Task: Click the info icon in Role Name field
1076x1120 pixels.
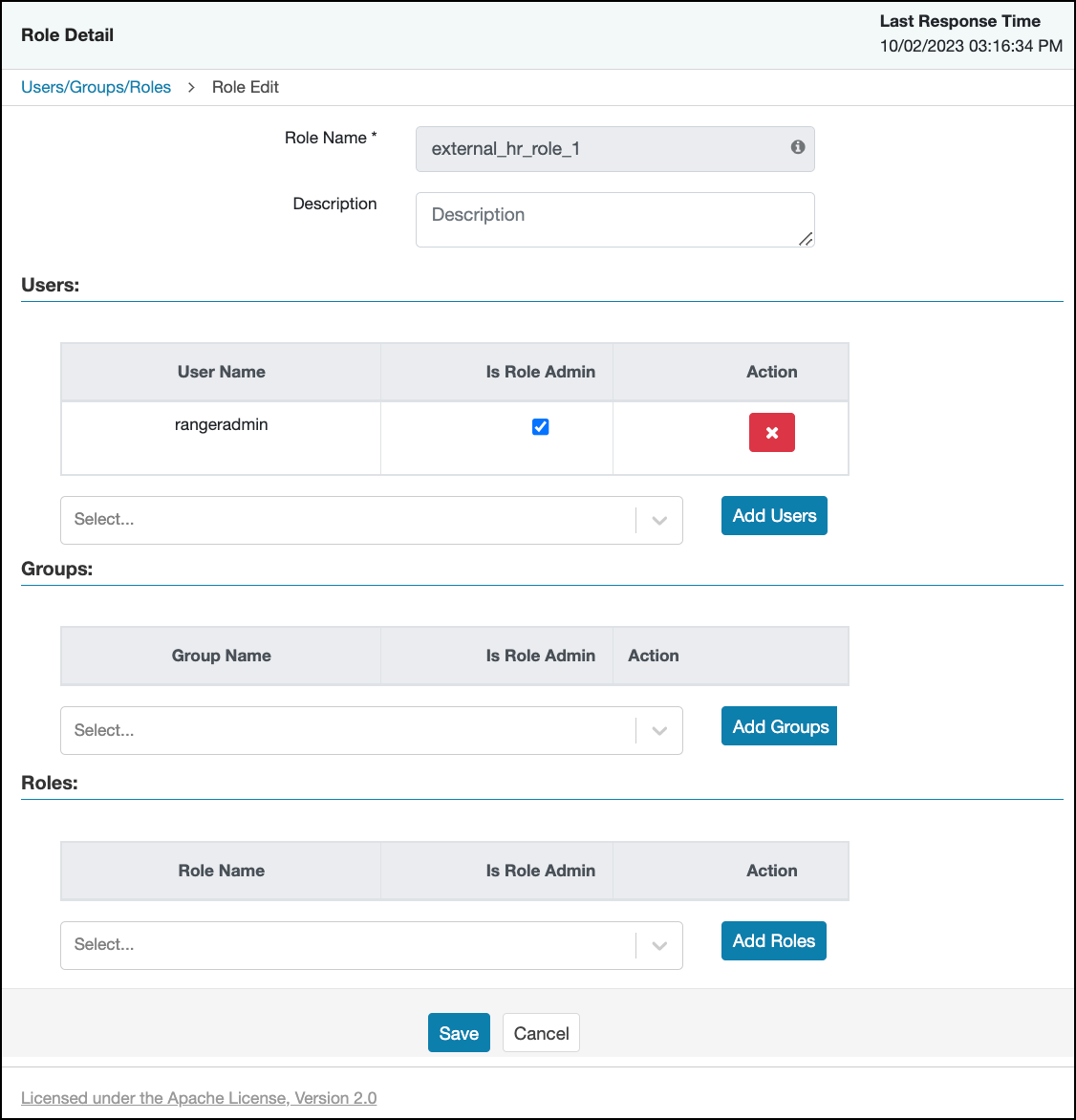Action: 798,147
